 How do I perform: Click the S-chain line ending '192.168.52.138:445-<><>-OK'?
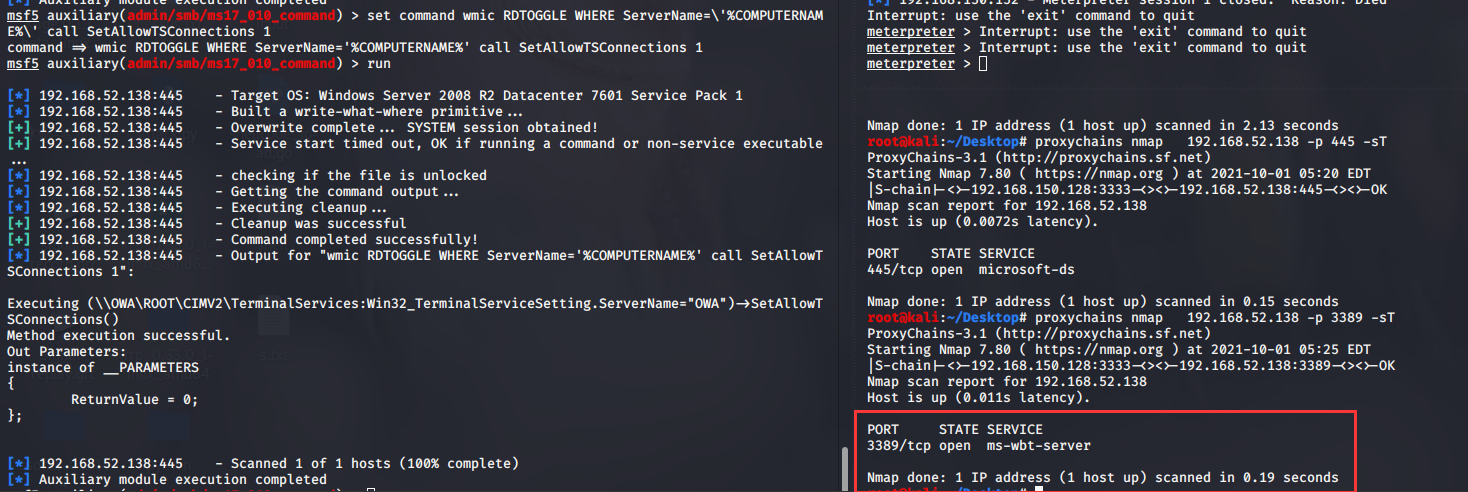click(x=1127, y=190)
